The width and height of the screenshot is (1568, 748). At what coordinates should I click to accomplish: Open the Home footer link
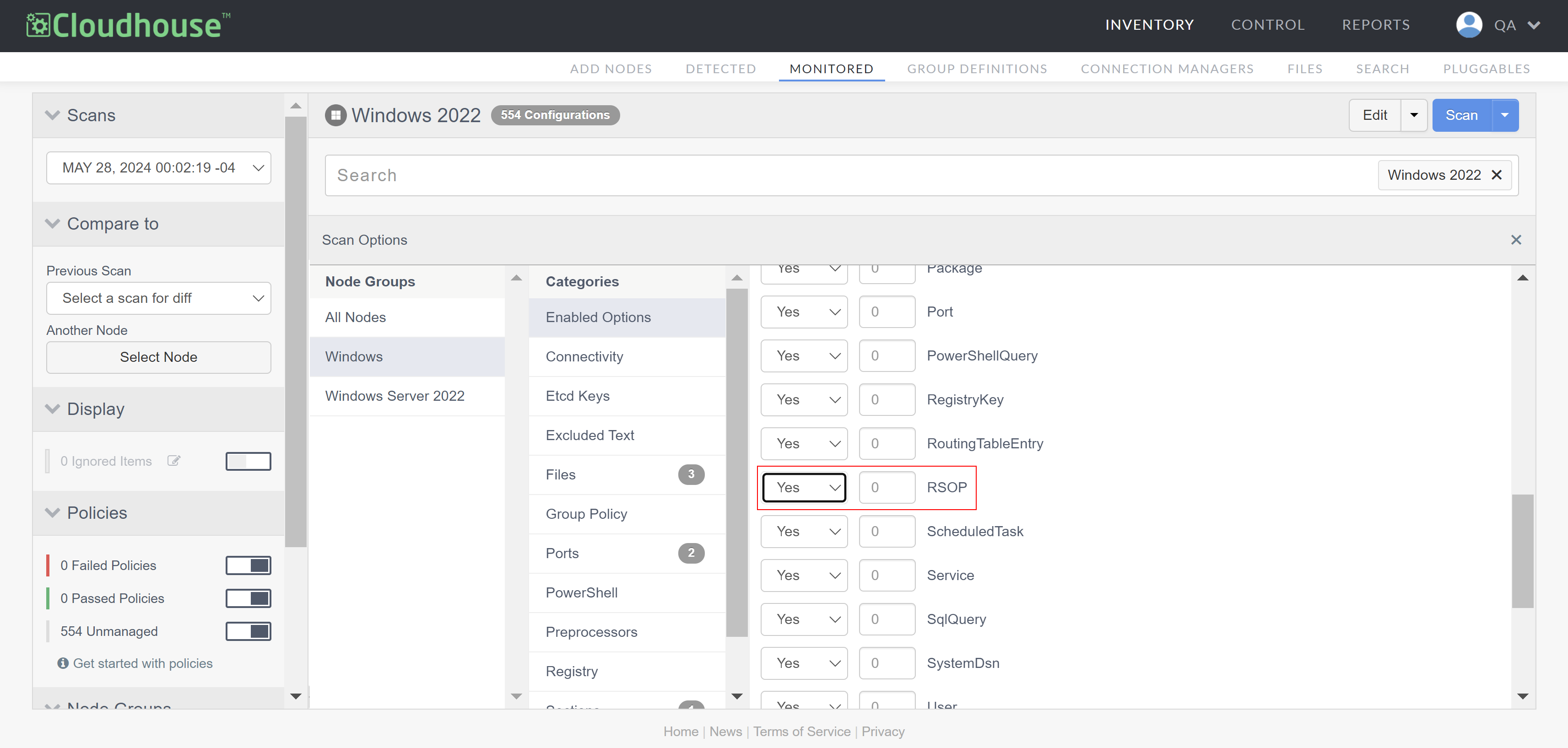681,732
